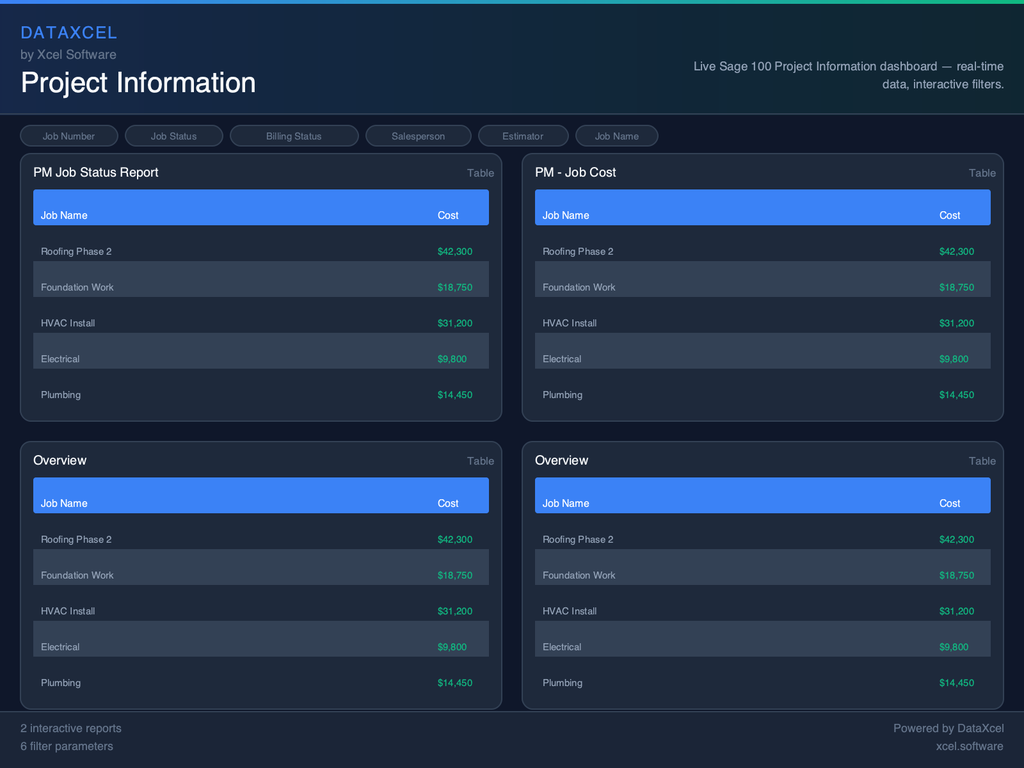Select the Salesperson filter pill
Image resolution: width=1024 pixels, height=768 pixels.
(x=418, y=136)
